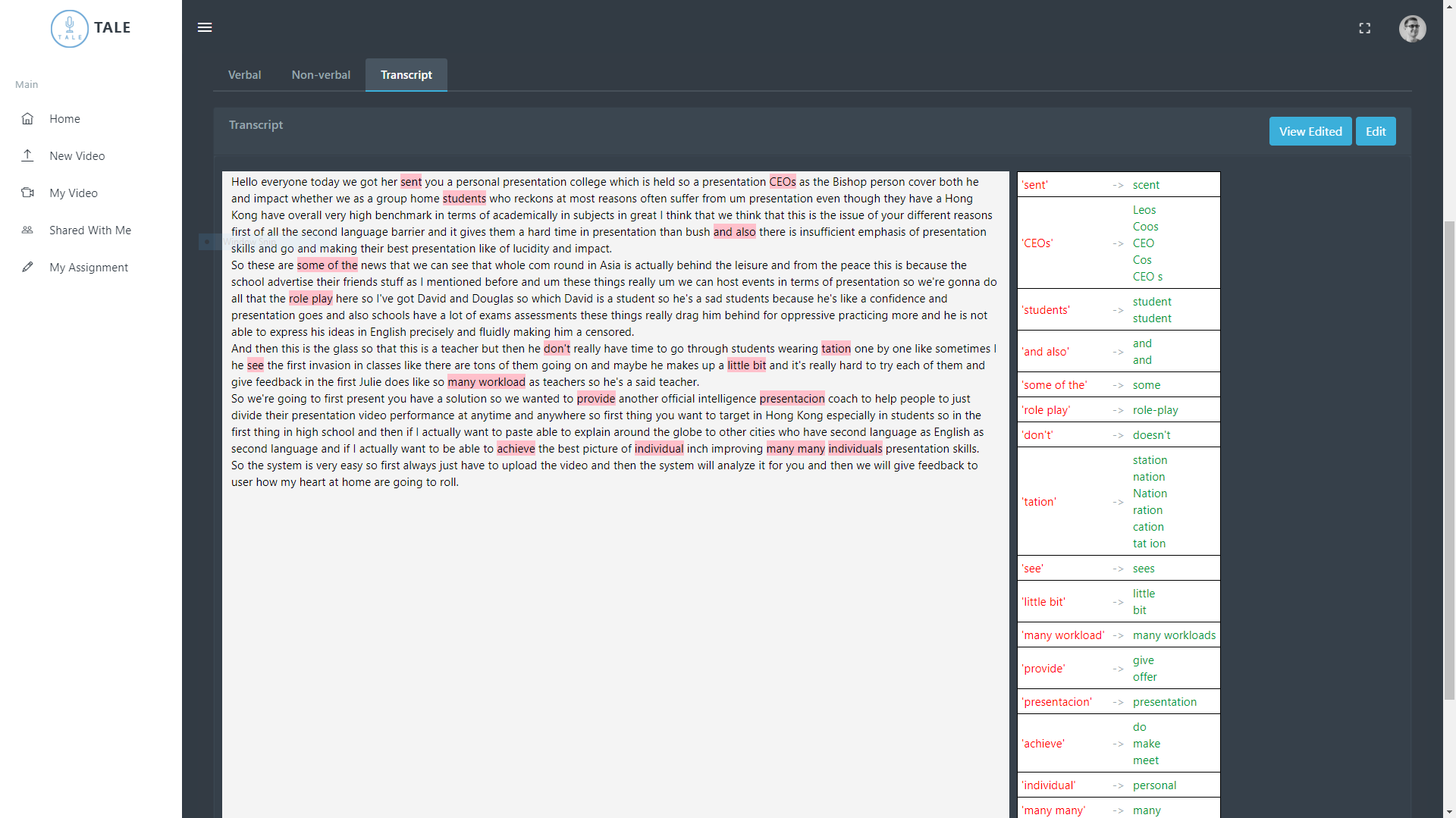Click the Shared With Me people icon
1456x818 pixels.
click(x=27, y=230)
